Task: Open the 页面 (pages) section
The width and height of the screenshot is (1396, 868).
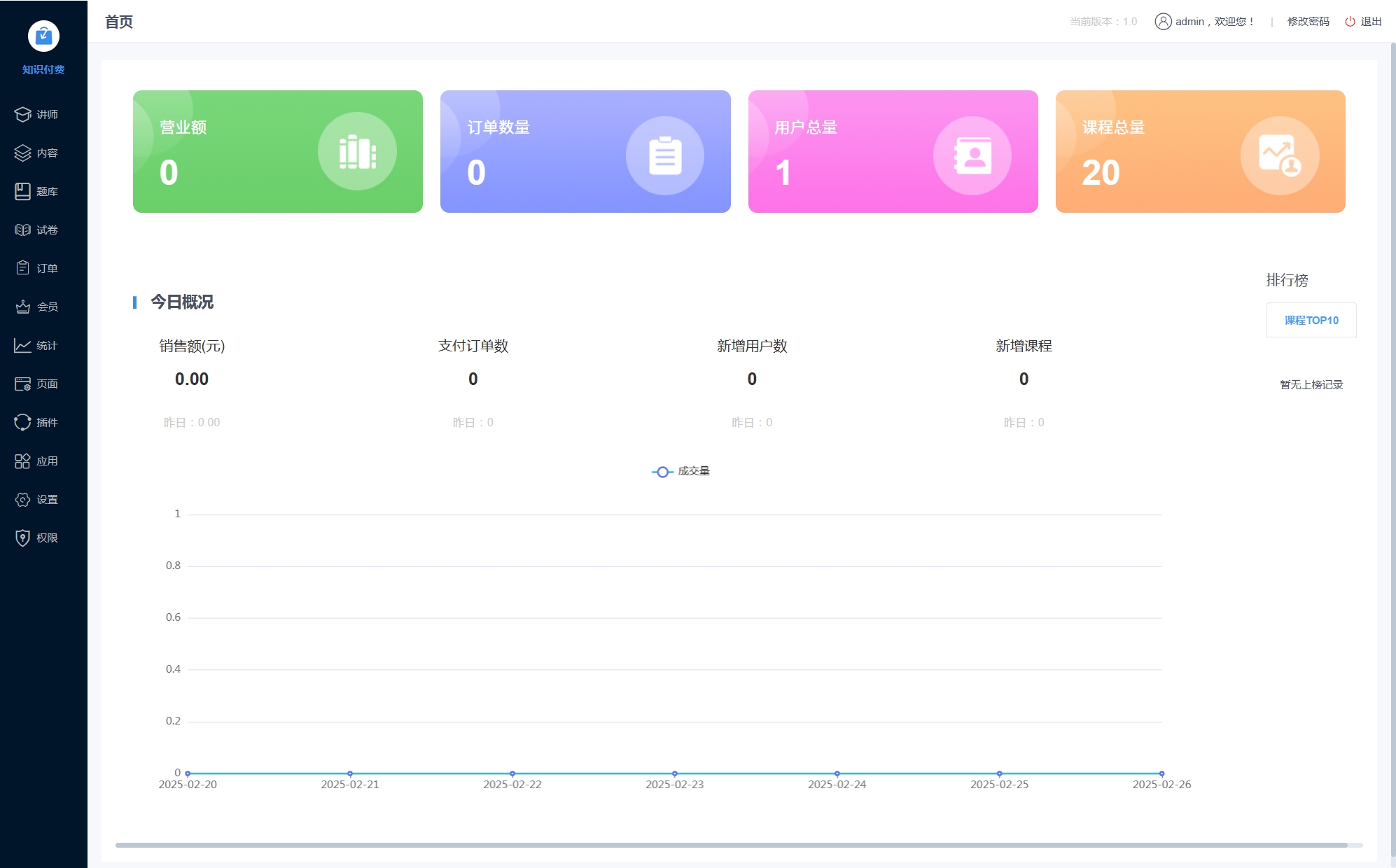Action: click(x=43, y=384)
